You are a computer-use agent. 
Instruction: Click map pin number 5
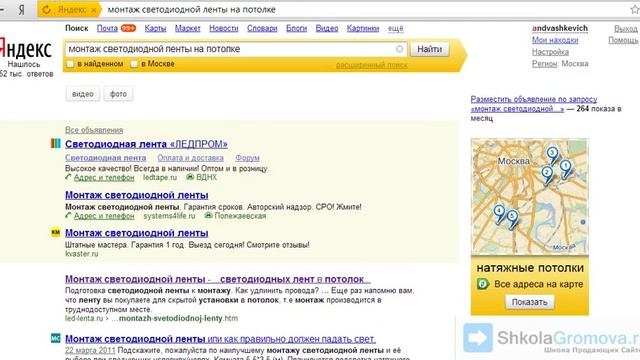(512, 218)
